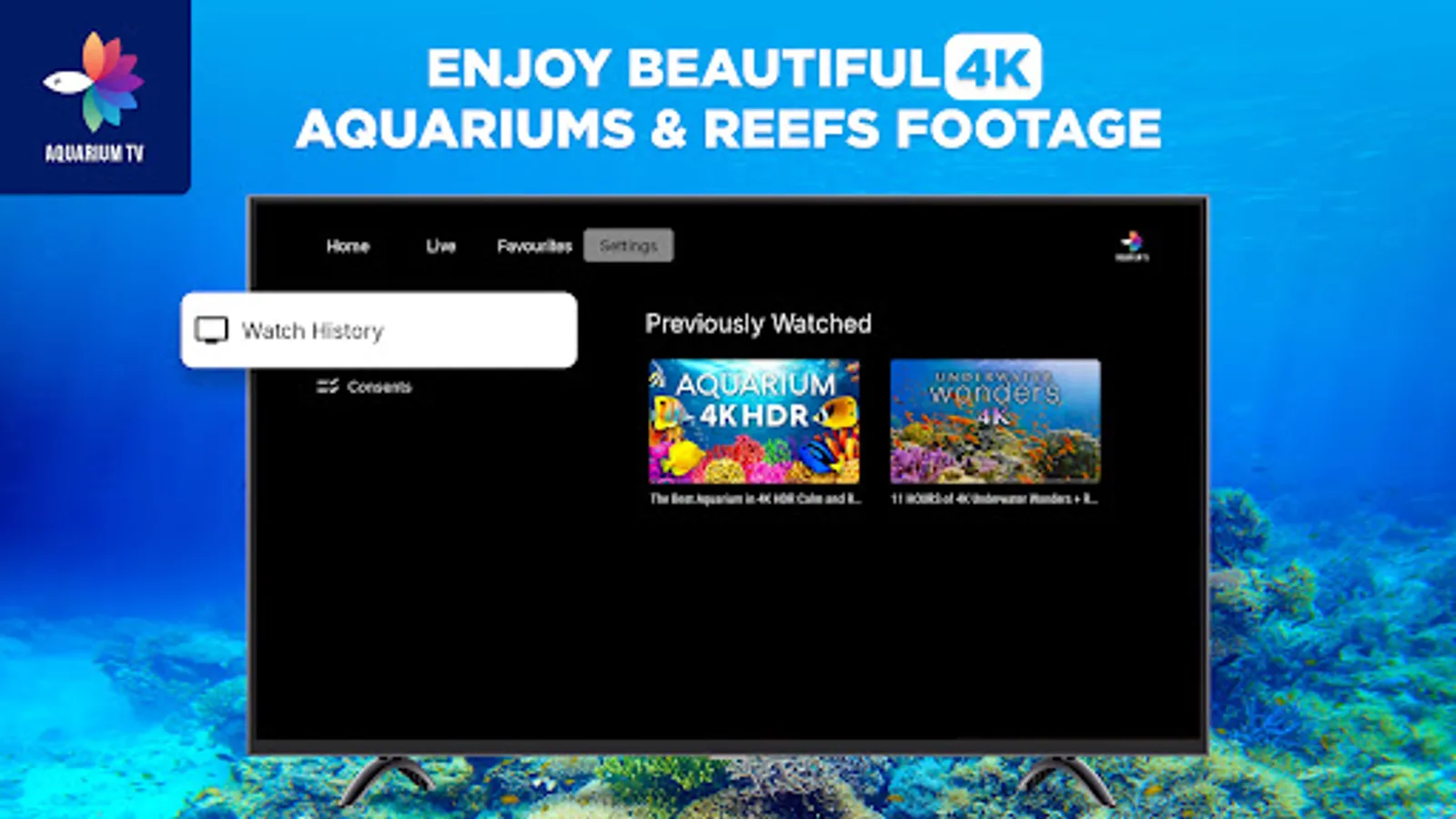1456x819 pixels.
Task: Play the Aquarium 4K HDR video thumbnail
Action: point(753,421)
